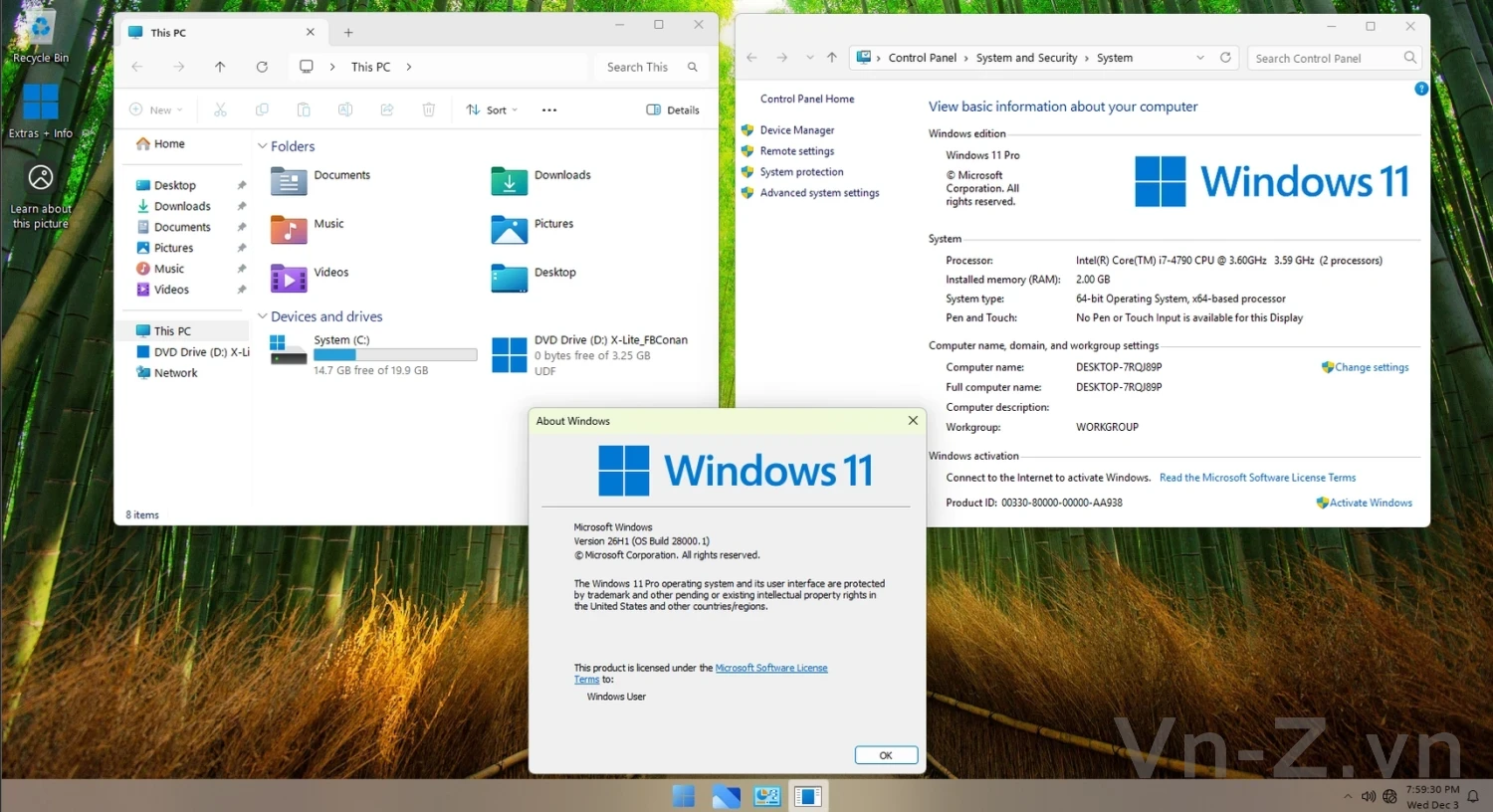The width and height of the screenshot is (1493, 812).
Task: Click the Refresh icon in File Explorer
Action: click(262, 67)
